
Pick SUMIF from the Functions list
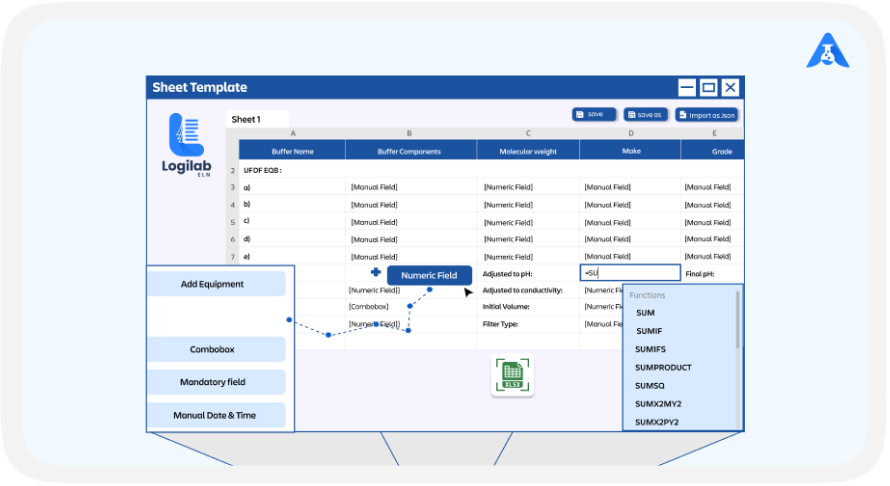point(649,331)
